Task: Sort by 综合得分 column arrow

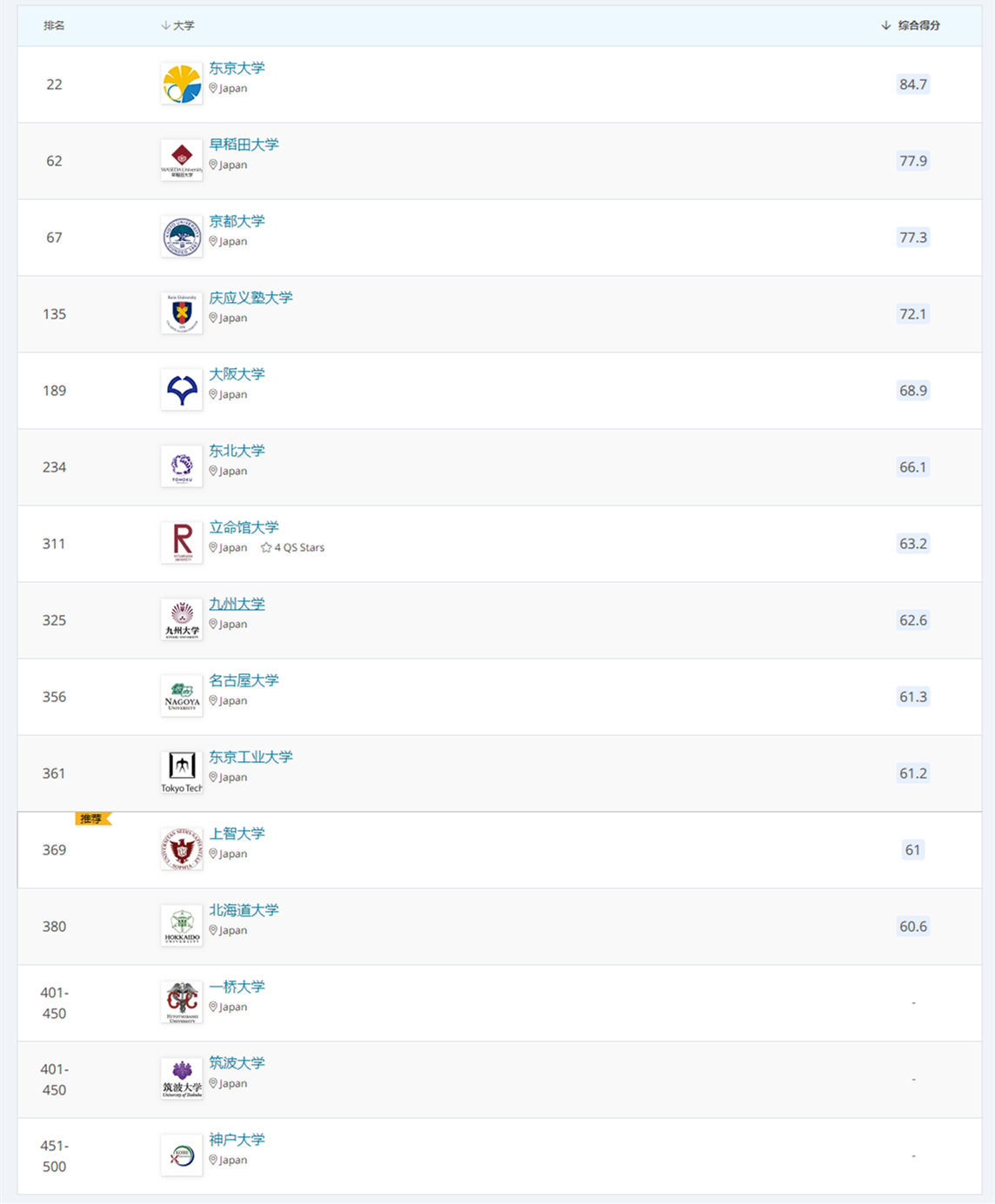Action: click(x=885, y=25)
